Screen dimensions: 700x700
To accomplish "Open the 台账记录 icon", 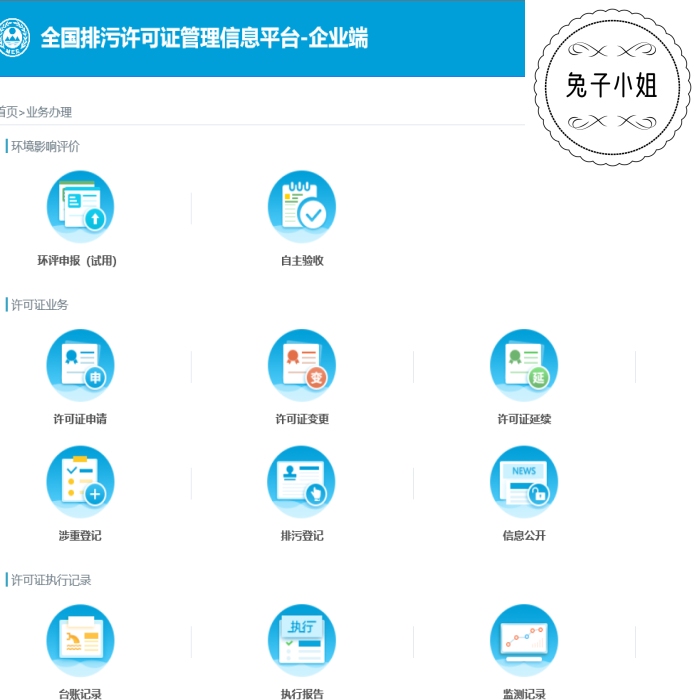I will (80, 641).
